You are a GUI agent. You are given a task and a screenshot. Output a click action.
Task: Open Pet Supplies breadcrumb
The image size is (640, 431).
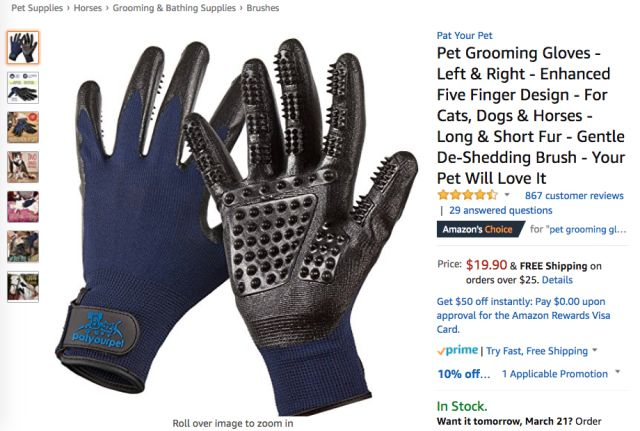click(37, 8)
